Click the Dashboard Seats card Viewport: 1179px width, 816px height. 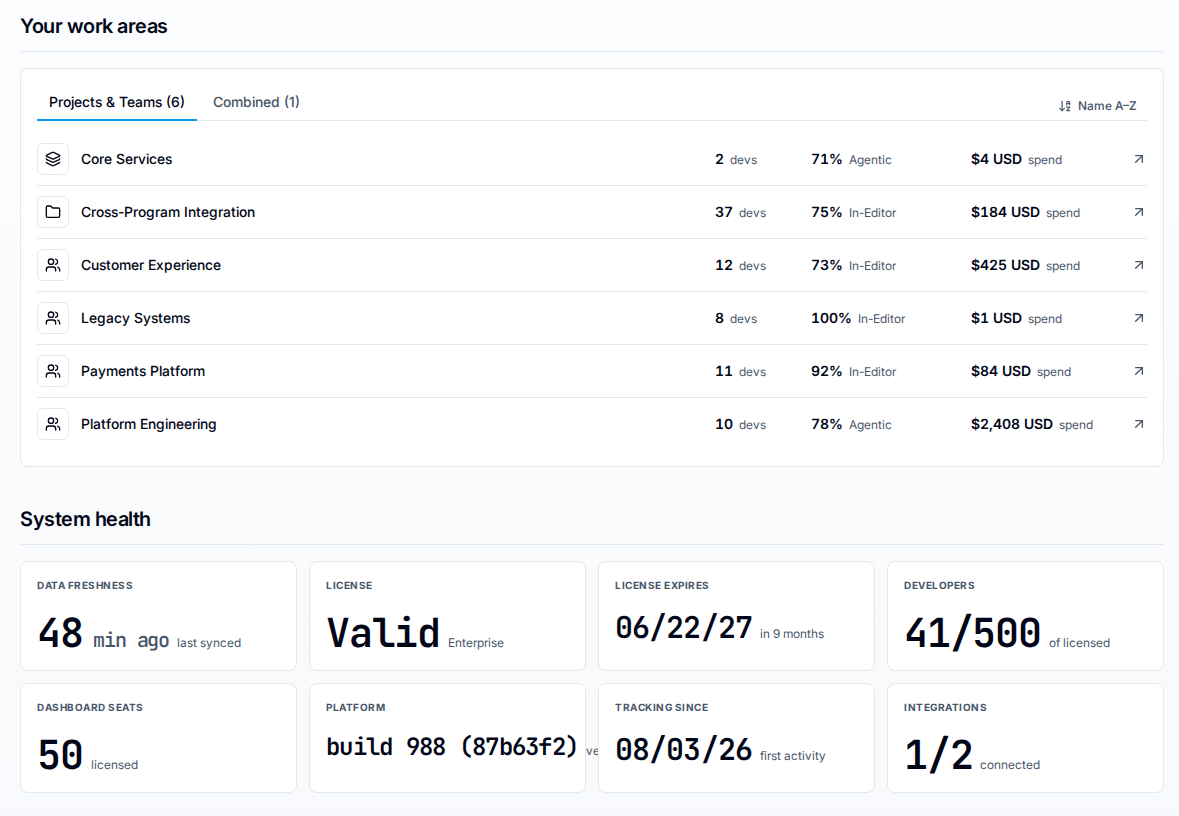point(159,738)
